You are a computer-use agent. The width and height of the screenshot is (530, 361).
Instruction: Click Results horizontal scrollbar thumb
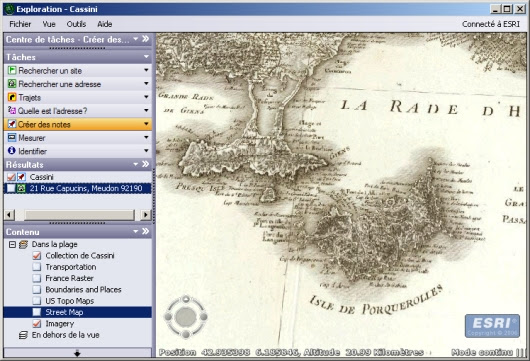79,215
